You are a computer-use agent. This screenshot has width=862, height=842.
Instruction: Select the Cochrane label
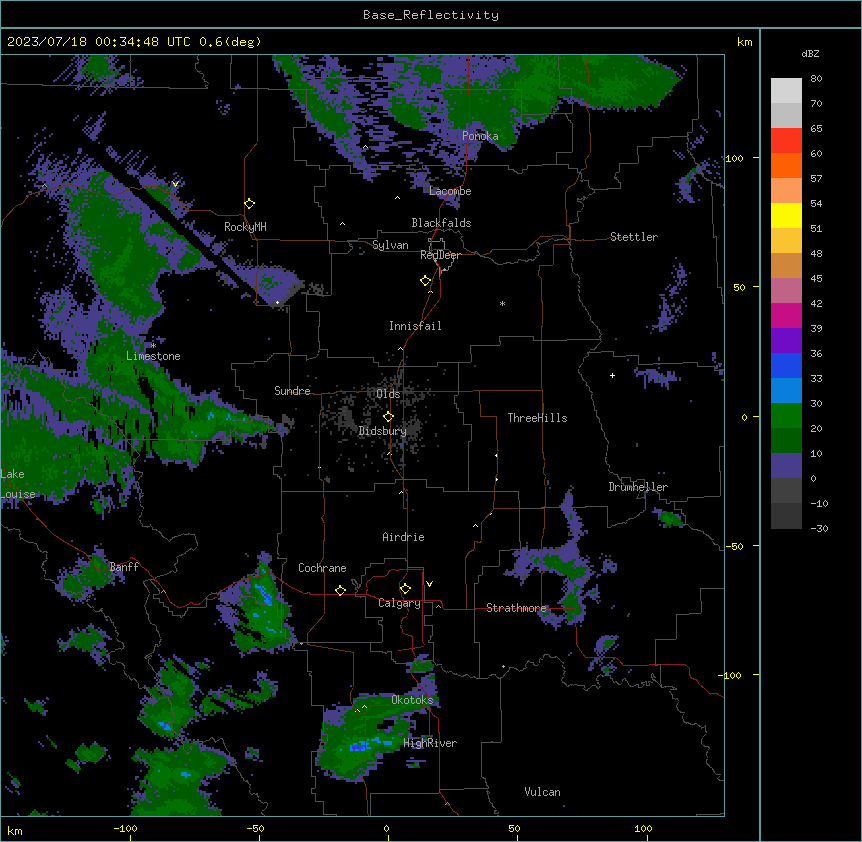pos(322,568)
